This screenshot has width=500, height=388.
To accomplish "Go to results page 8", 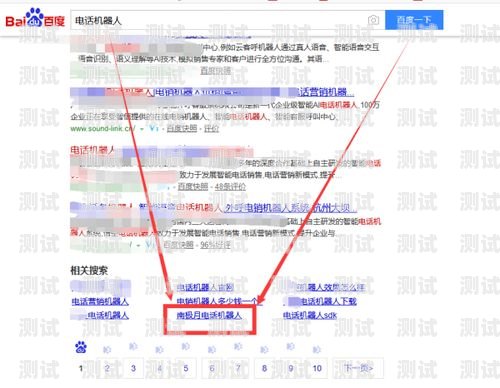I will 264,368.
